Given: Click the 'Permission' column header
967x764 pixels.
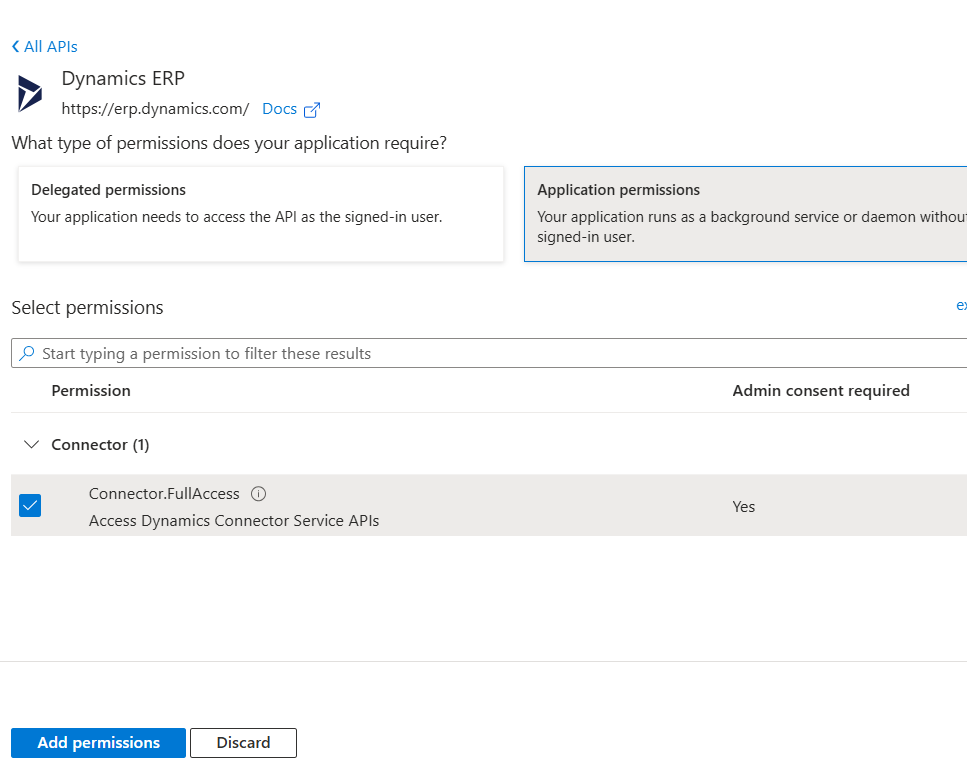Looking at the screenshot, I should [x=91, y=391].
